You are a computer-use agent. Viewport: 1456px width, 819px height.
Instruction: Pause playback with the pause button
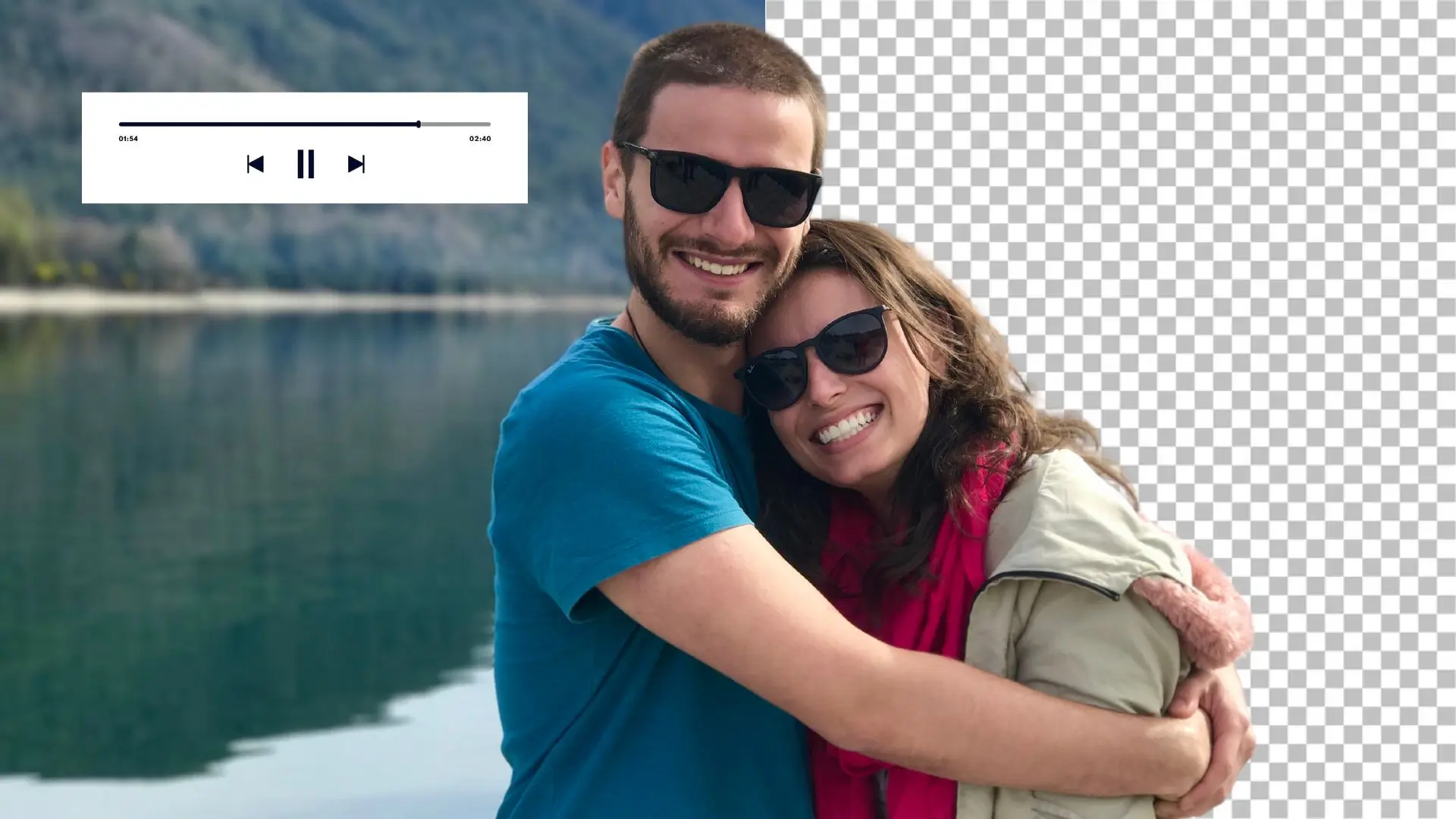(306, 164)
